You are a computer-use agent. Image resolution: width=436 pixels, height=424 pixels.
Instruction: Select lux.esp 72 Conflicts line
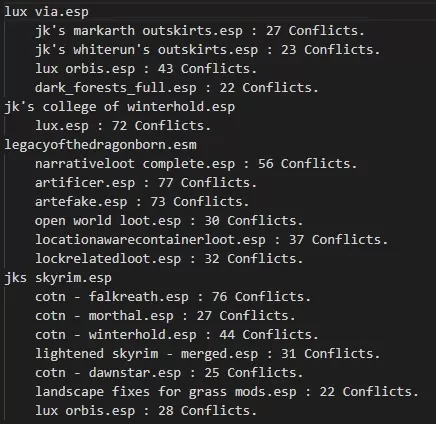click(x=123, y=126)
